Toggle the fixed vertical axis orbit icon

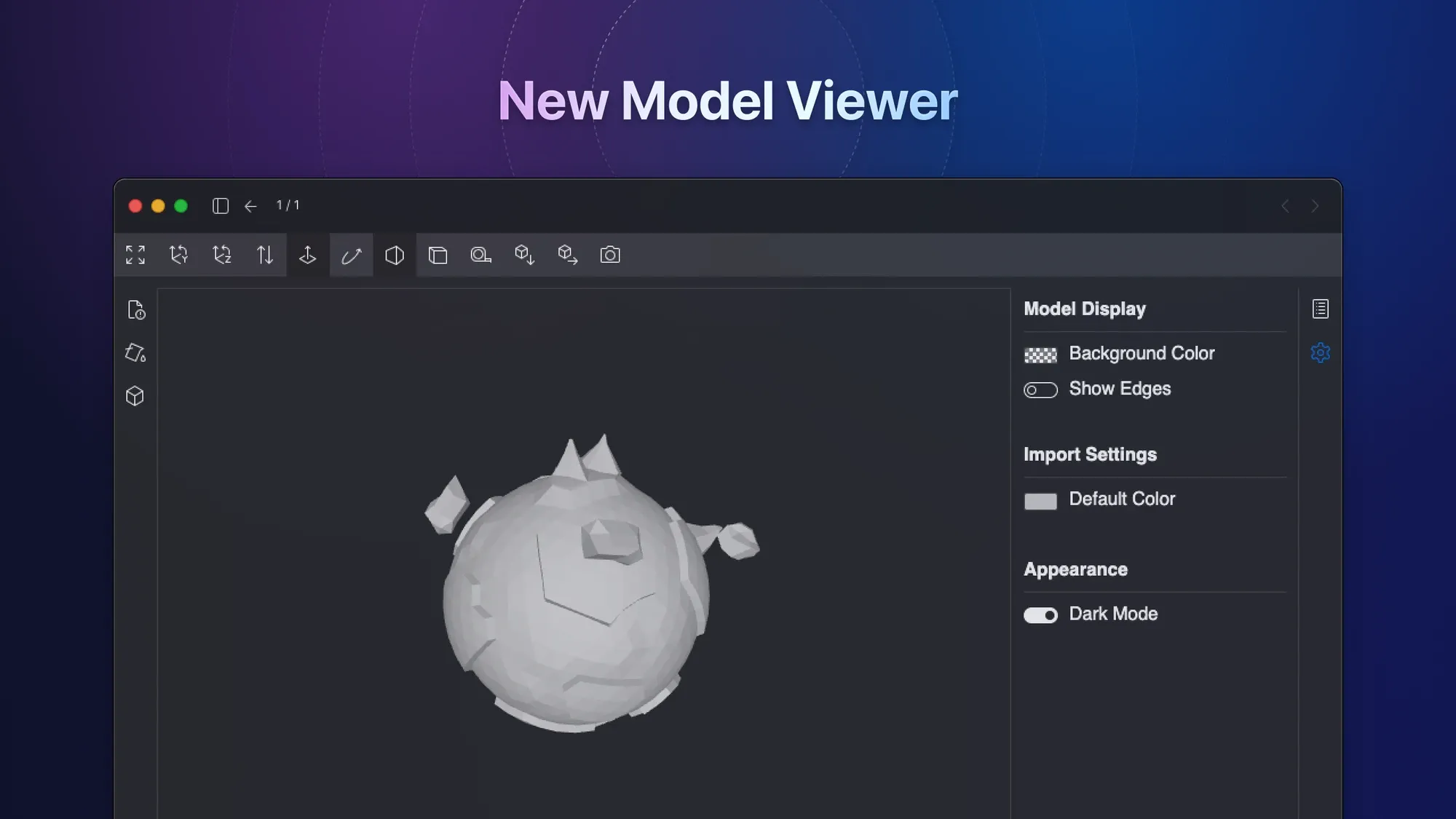[308, 255]
